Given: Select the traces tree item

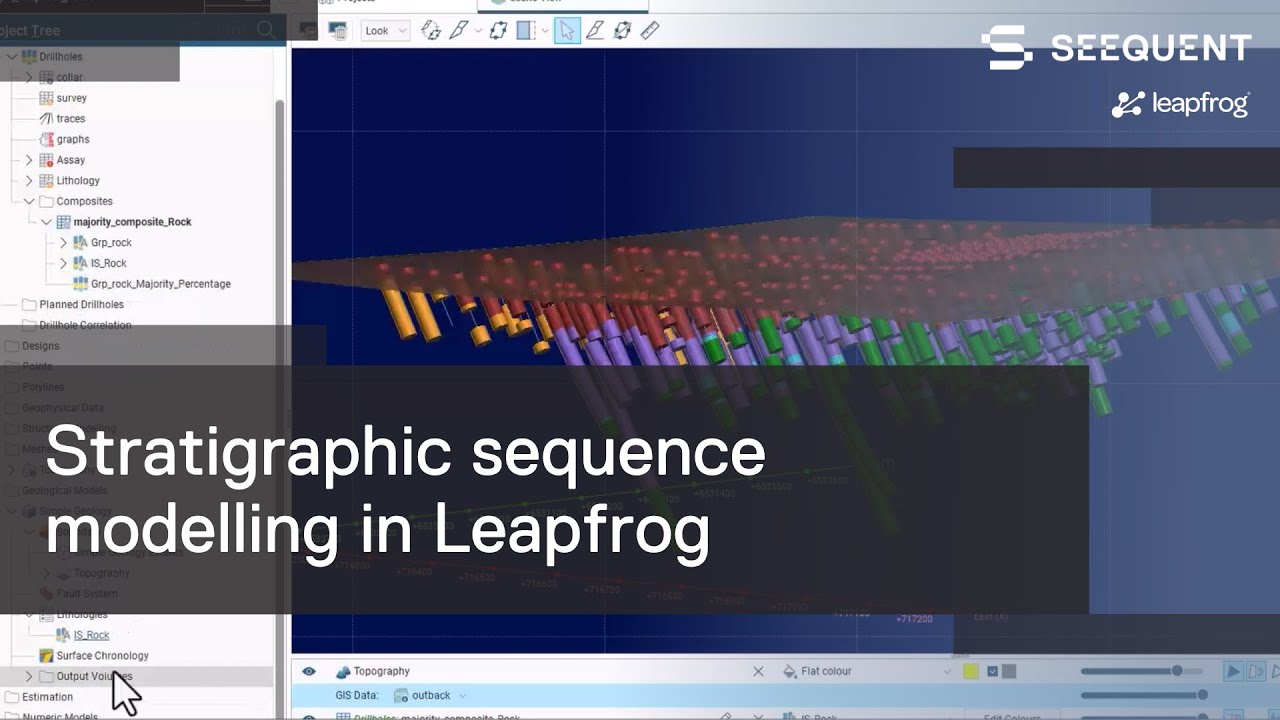Looking at the screenshot, I should click(70, 118).
